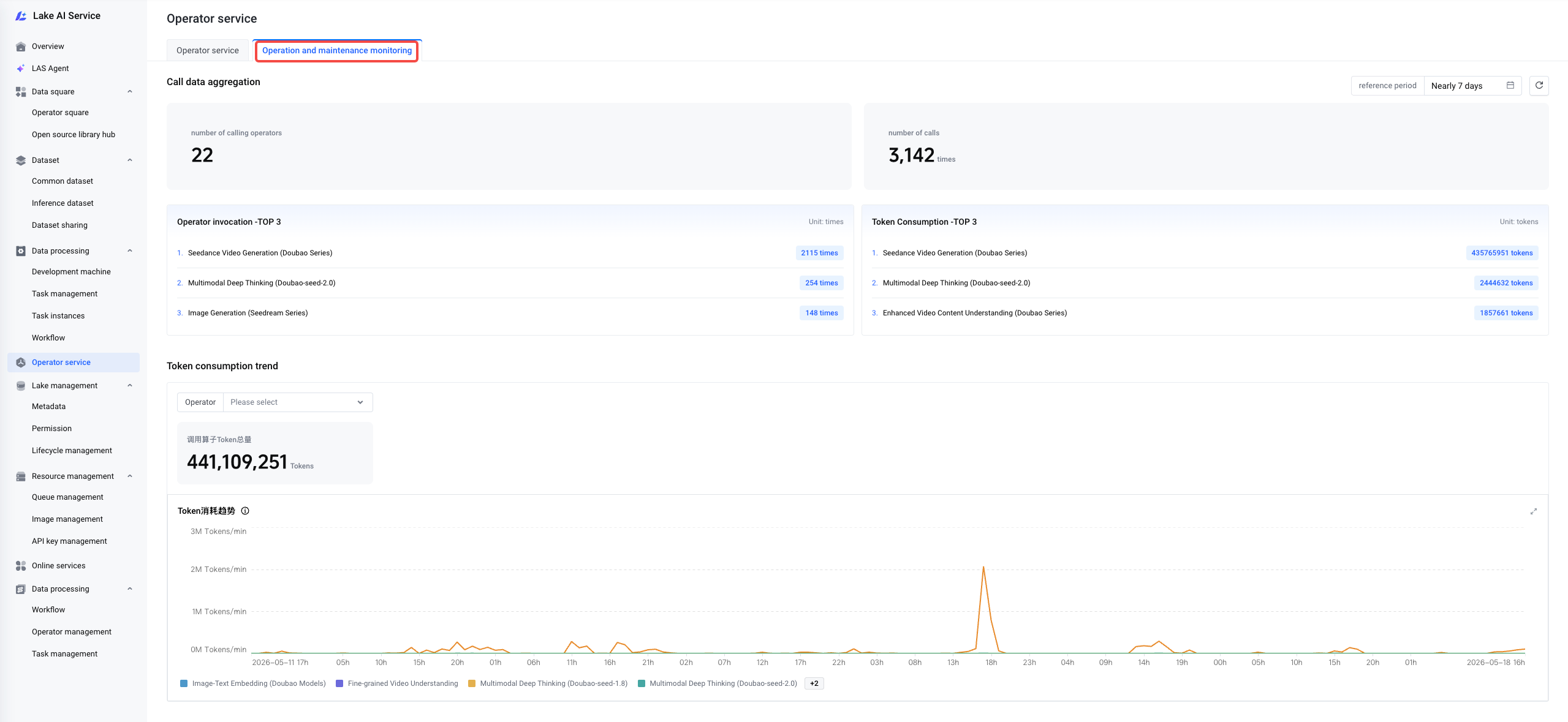Show more legend entries via +2
Image resolution: width=1568 pixels, height=722 pixels.
[x=814, y=683]
